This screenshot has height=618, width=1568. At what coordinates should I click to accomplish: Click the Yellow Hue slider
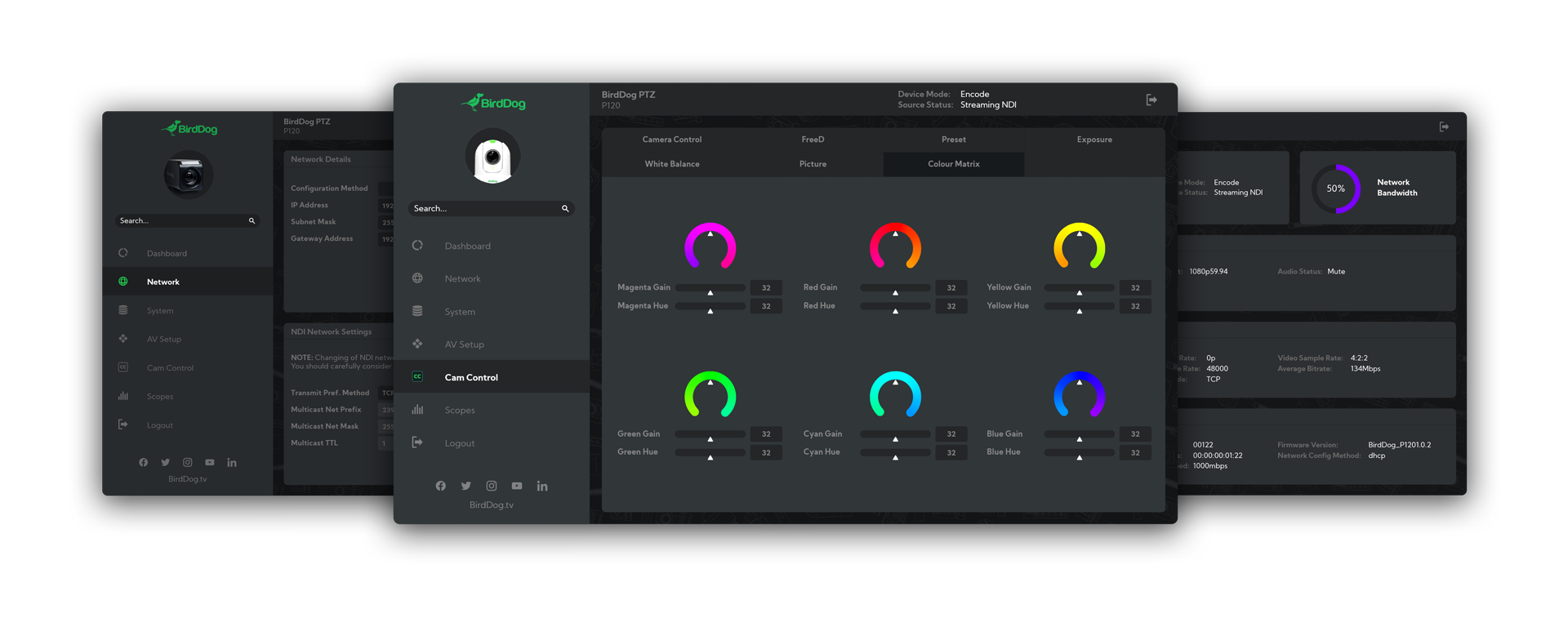(1080, 307)
